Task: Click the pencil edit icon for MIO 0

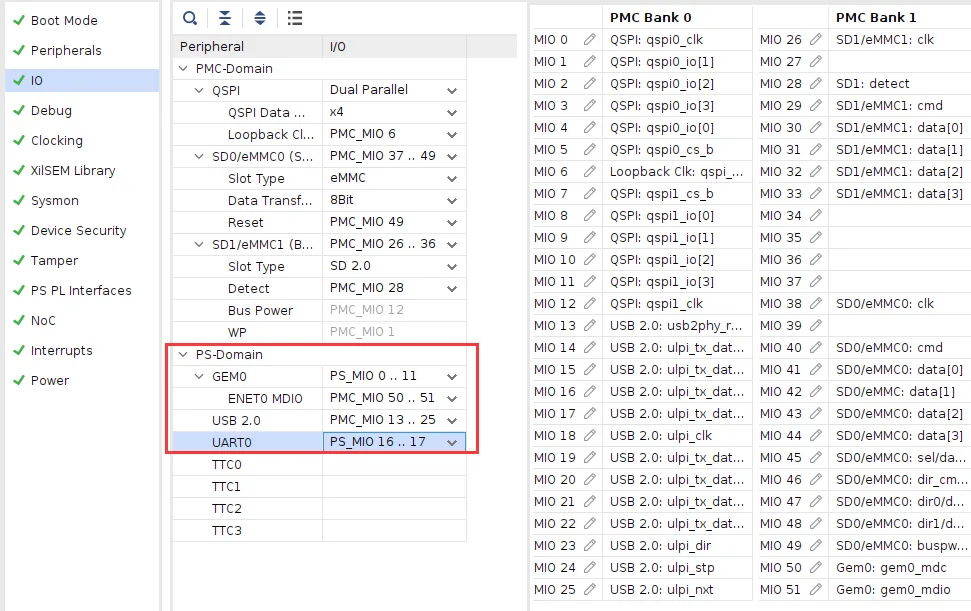Action: point(590,40)
